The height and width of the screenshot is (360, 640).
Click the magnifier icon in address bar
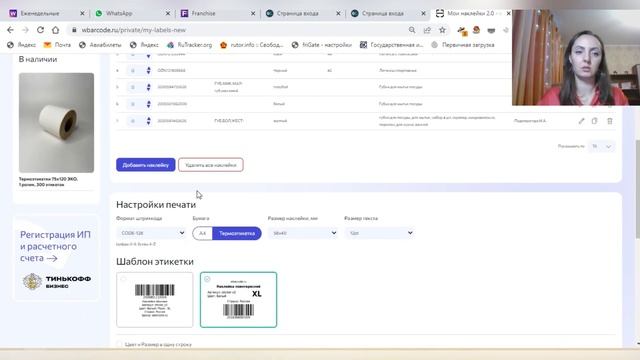coord(412,30)
